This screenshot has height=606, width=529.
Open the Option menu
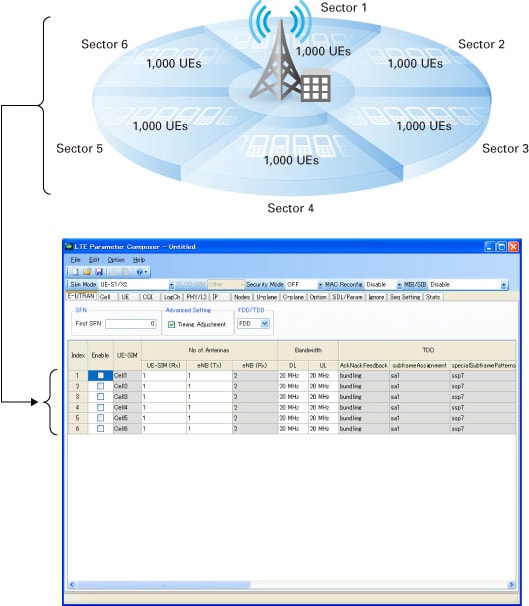[x=116, y=260]
